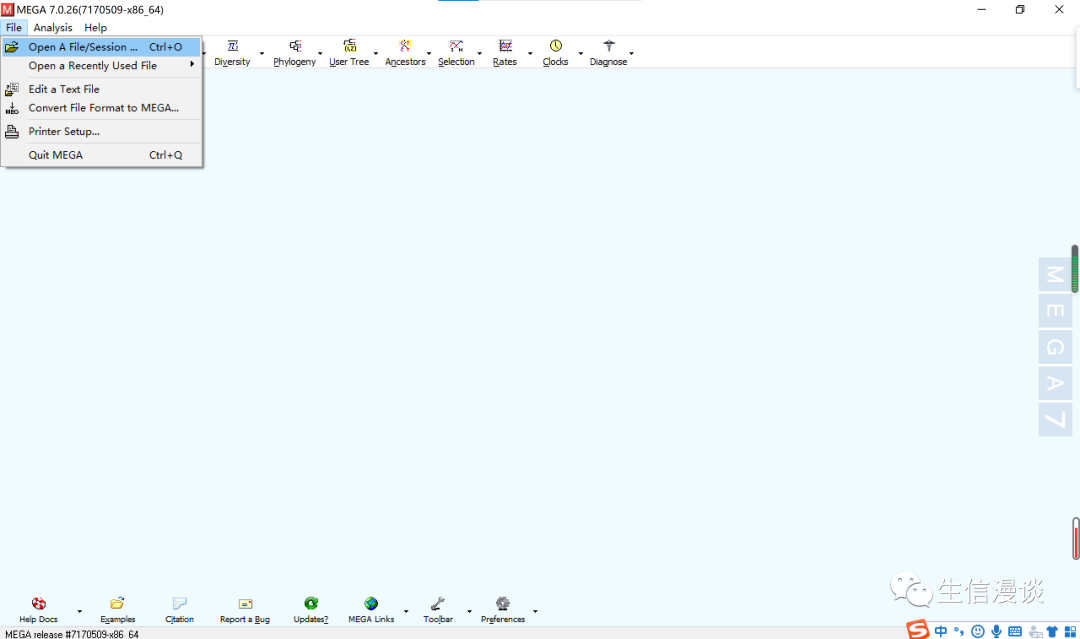The width and height of the screenshot is (1080, 639).
Task: Select the Clocks tool icon
Action: (555, 46)
